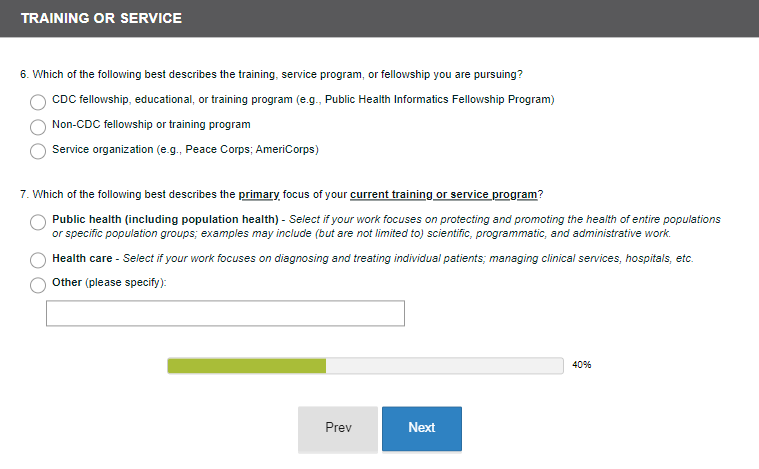Click the question 6 prompt text

tap(271, 75)
